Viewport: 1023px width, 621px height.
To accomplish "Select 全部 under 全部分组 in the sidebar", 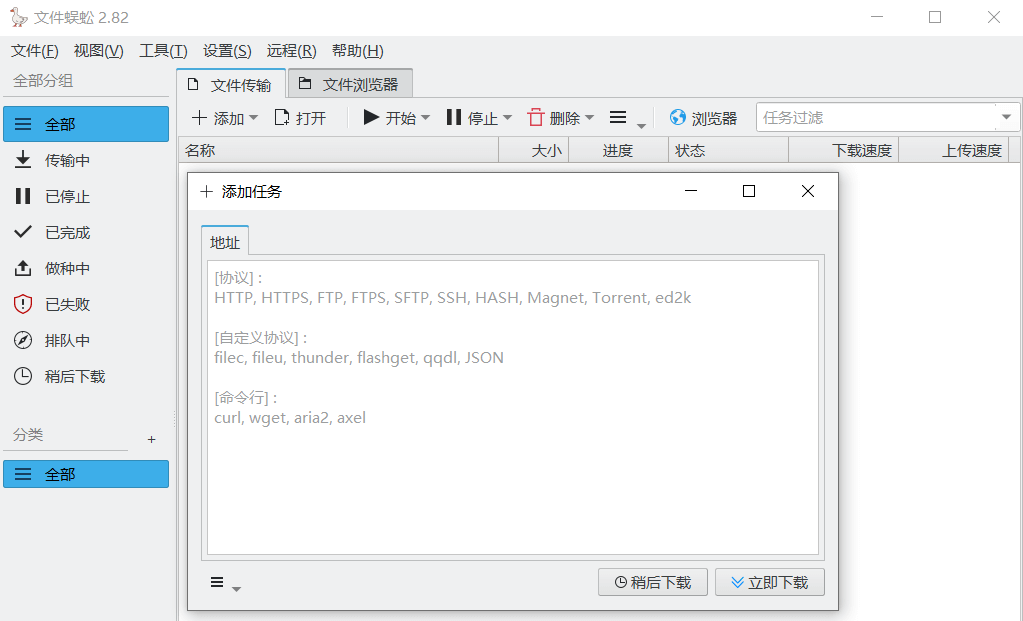I will click(x=86, y=124).
